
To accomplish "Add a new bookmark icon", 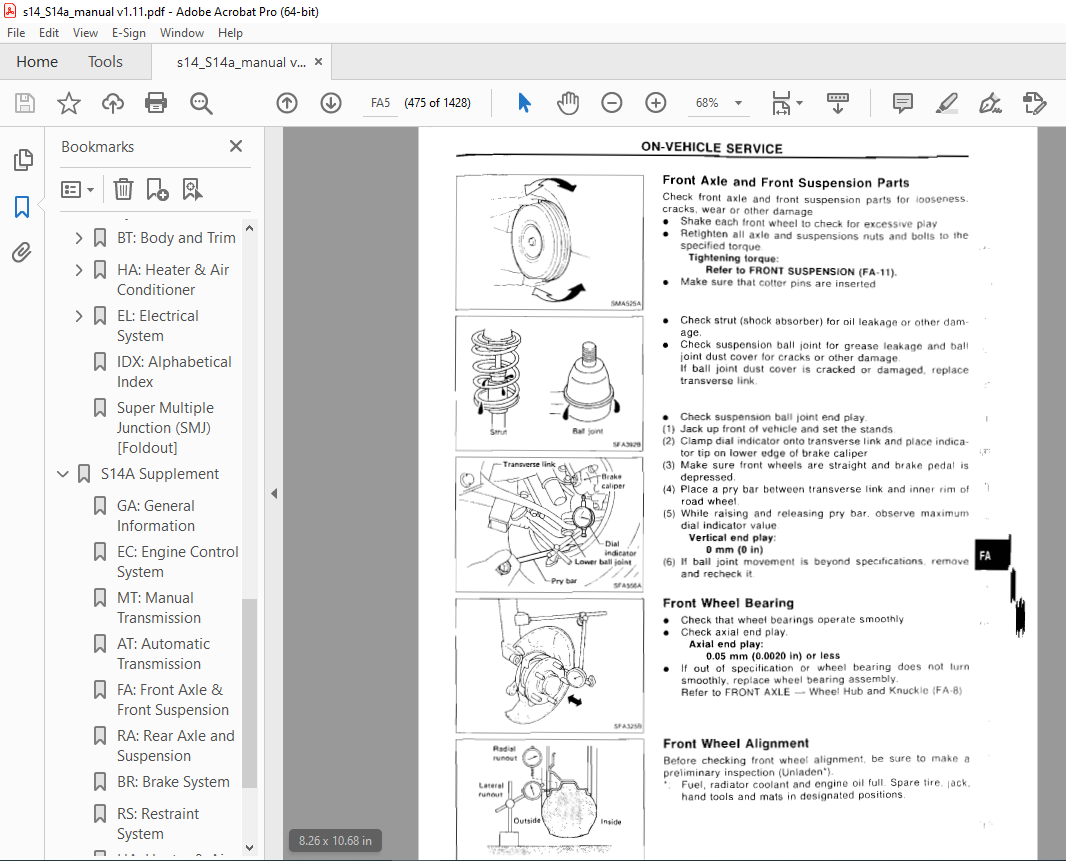I will click(157, 189).
